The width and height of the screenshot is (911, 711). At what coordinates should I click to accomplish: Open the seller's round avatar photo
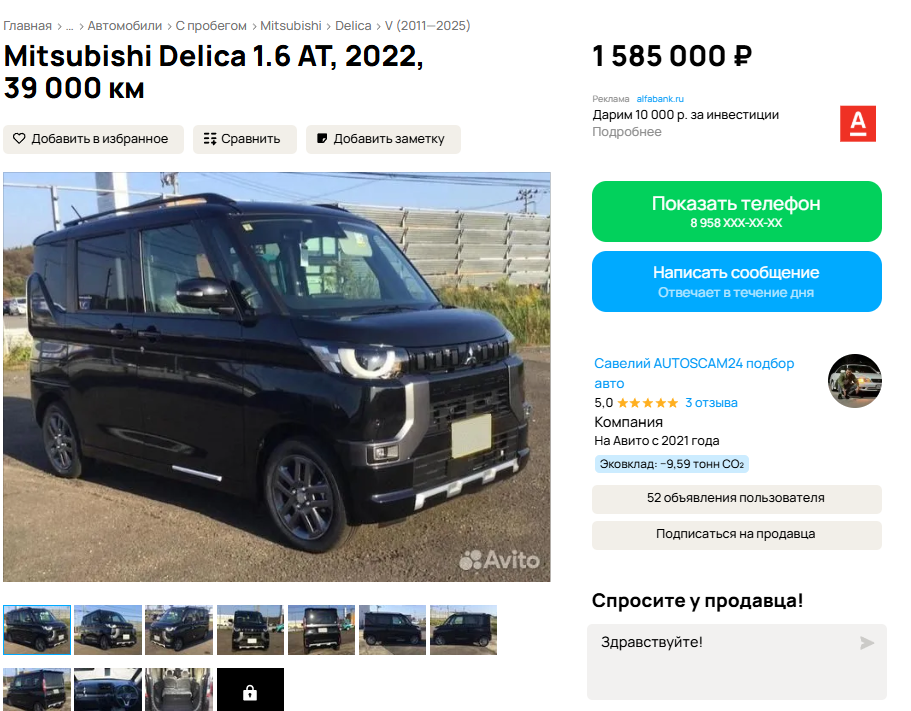[855, 381]
